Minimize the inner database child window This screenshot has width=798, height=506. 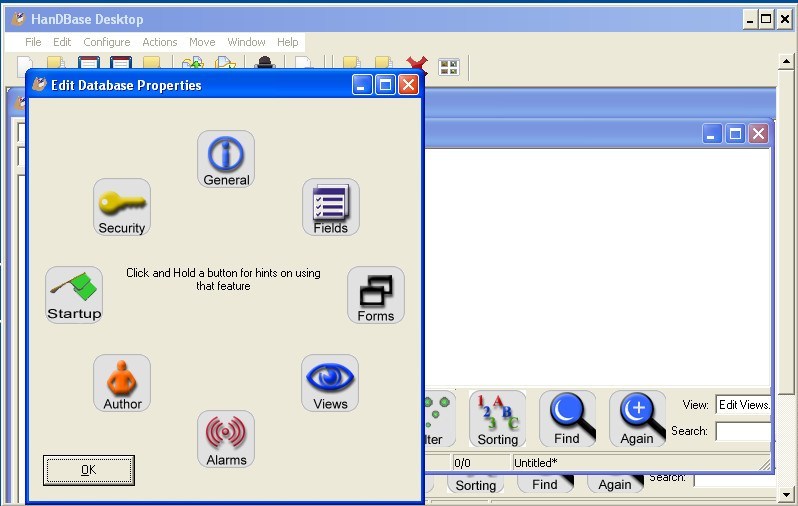click(711, 134)
